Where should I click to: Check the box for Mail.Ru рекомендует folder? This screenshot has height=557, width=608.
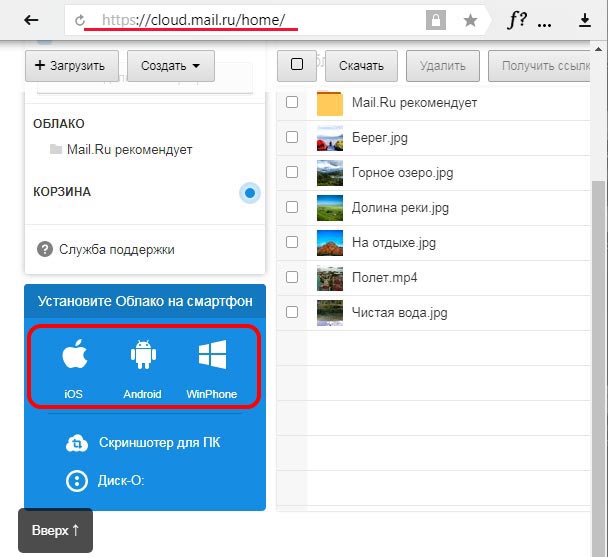tap(292, 102)
